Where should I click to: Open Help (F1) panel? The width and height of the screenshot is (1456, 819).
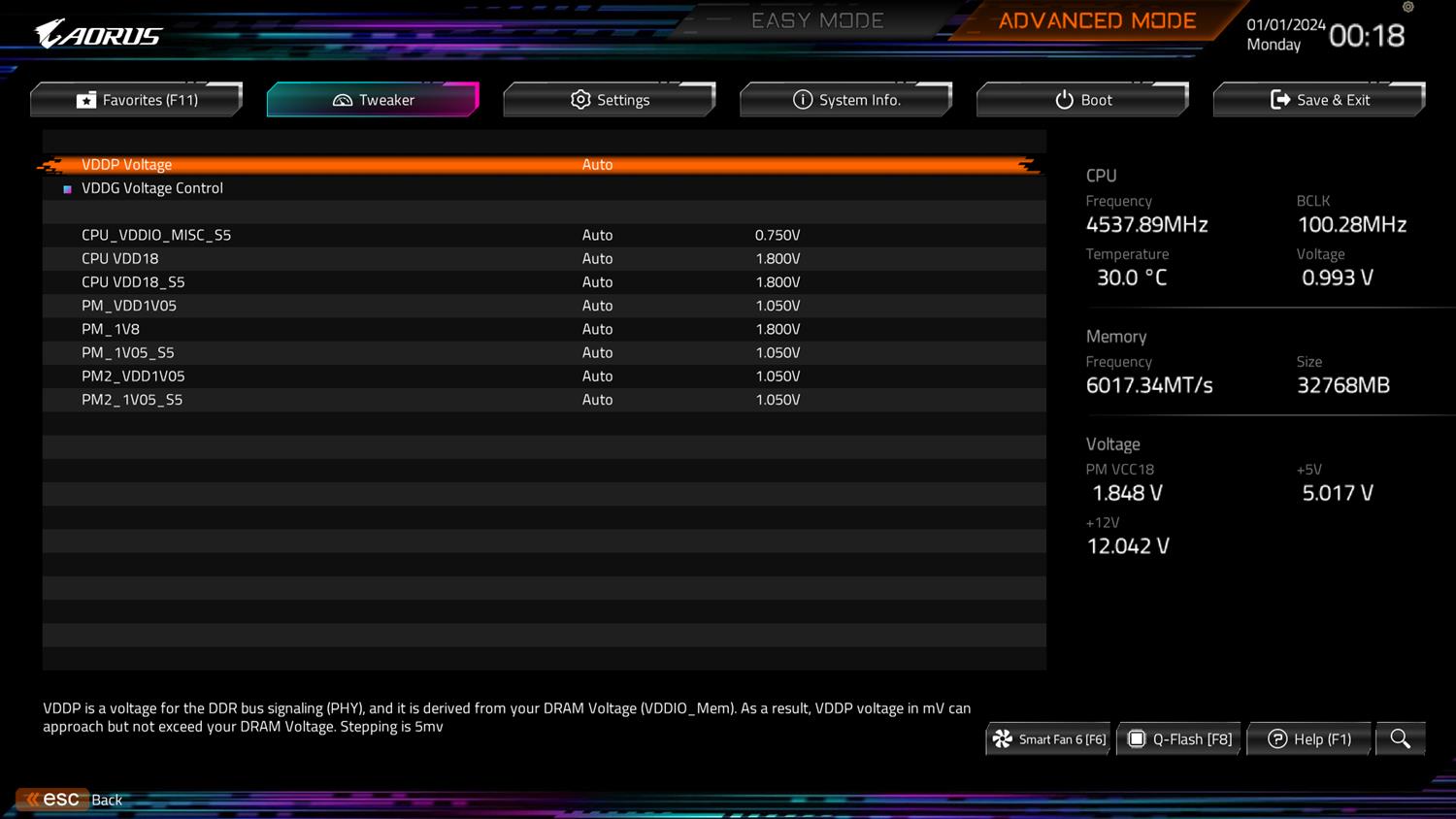(x=1309, y=739)
